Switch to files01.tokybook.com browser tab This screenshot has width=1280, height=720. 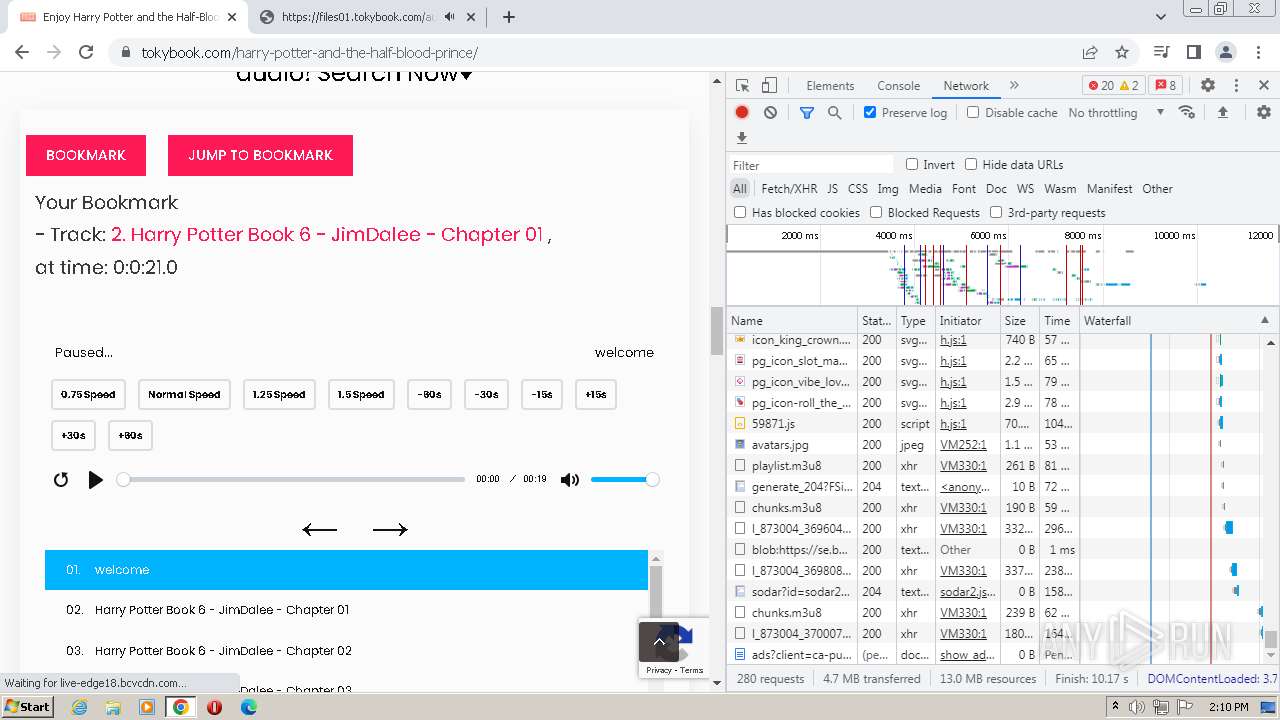(357, 17)
